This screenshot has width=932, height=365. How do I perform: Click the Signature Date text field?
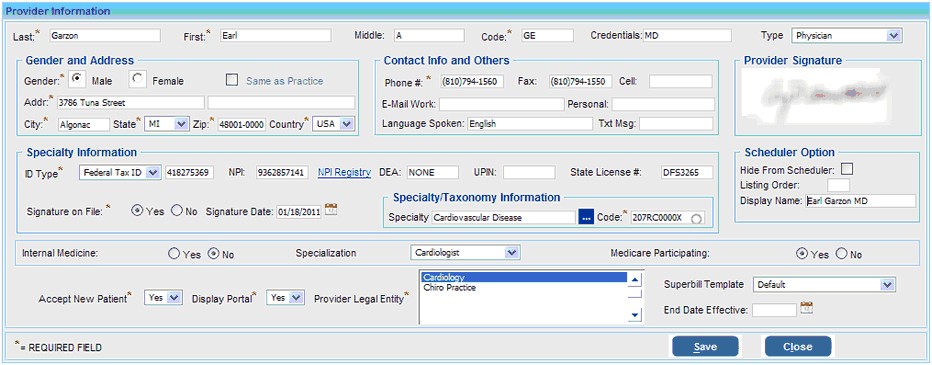click(x=299, y=212)
